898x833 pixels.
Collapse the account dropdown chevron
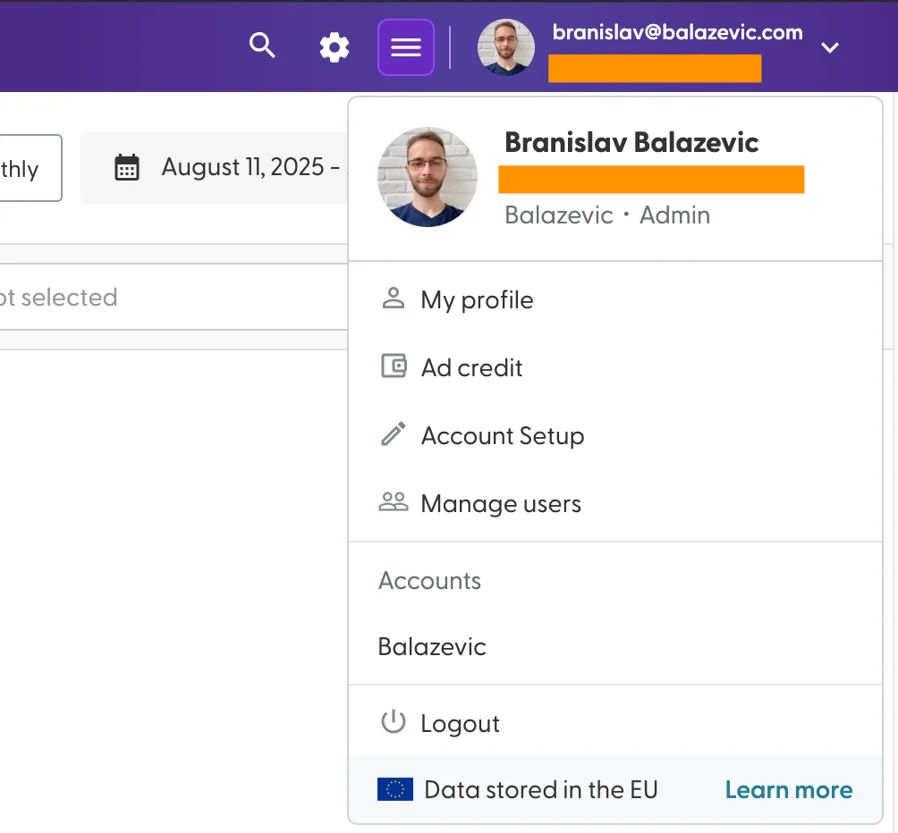pyautogui.click(x=830, y=48)
